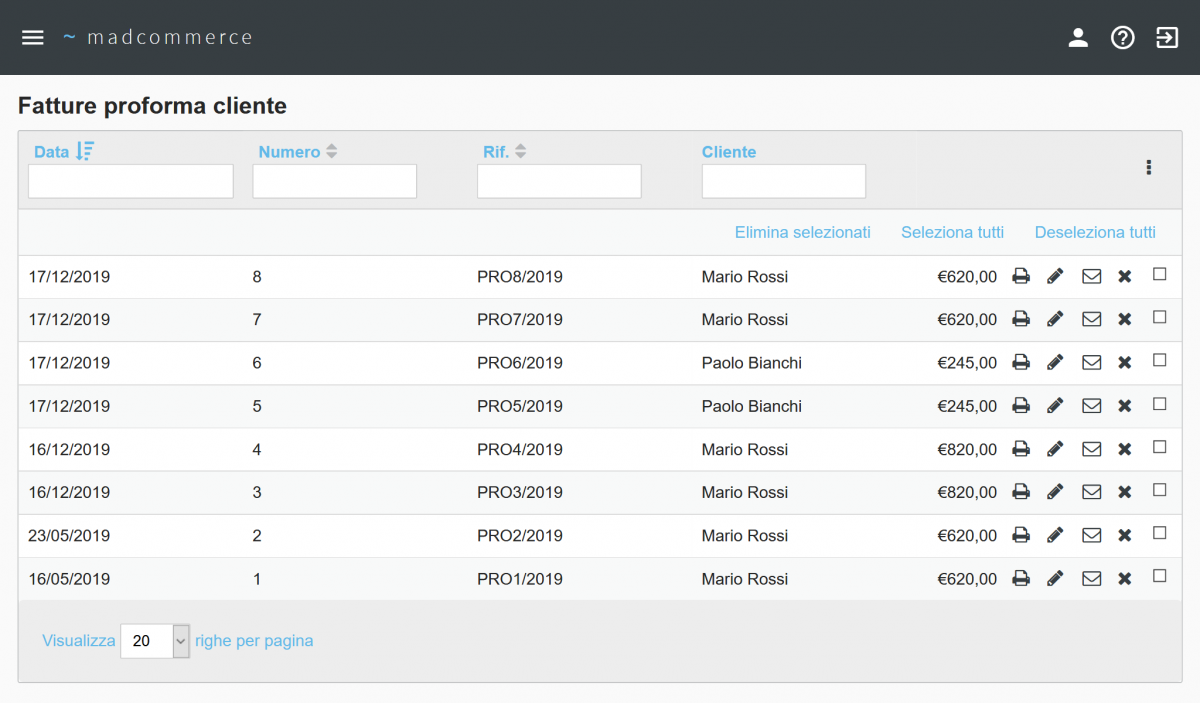The width and height of the screenshot is (1200, 703).
Task: Sort by the Data column header
Action: pyautogui.click(x=64, y=151)
